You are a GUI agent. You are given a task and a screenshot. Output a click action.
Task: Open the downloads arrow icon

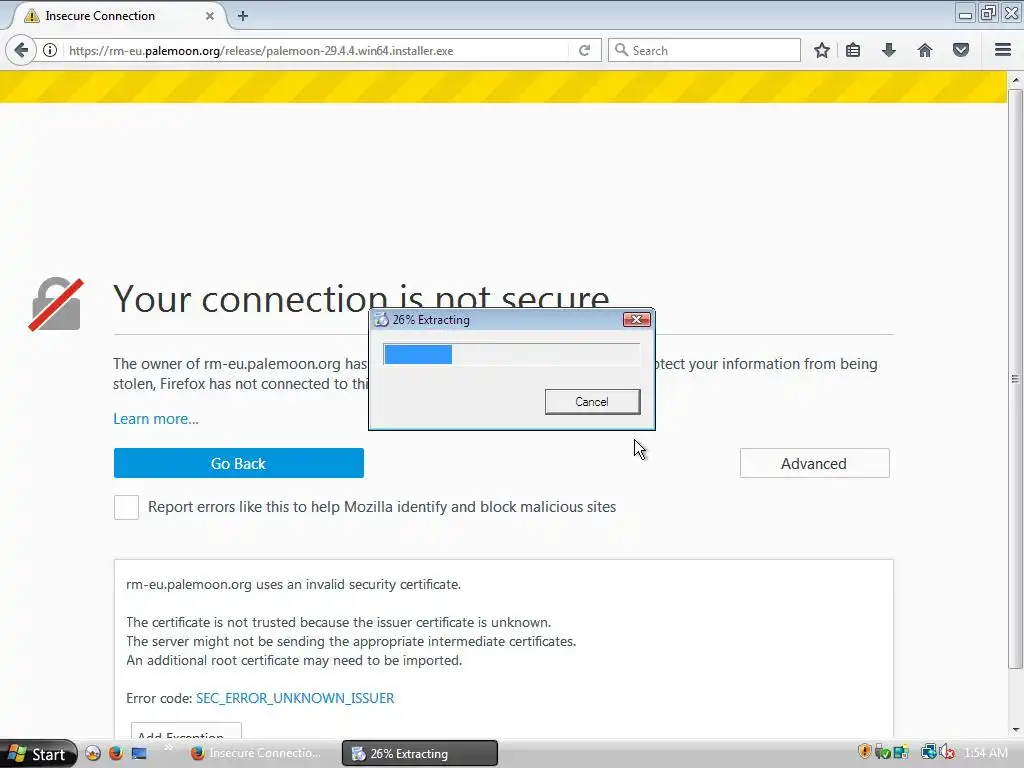tap(889, 50)
